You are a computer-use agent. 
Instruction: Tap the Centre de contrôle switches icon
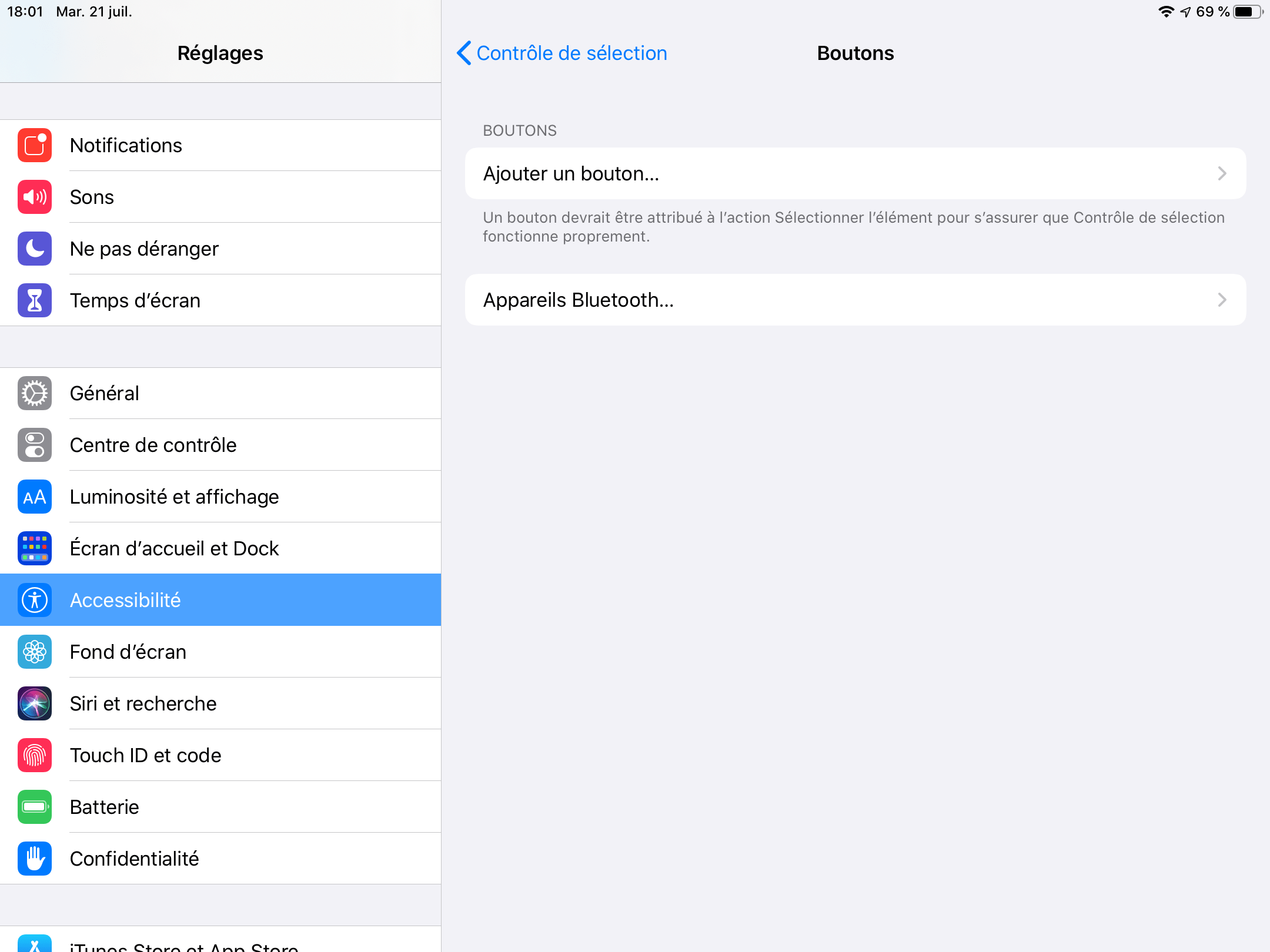click(35, 445)
